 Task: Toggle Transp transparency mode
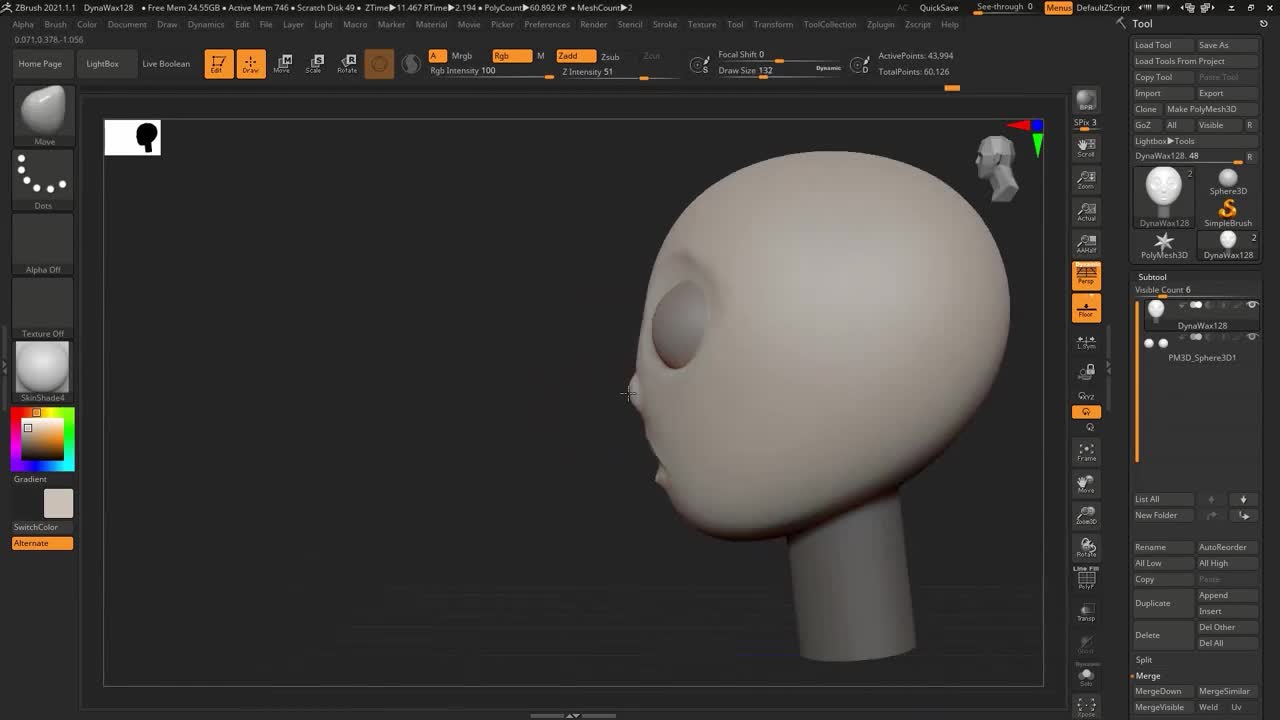tap(1086, 612)
